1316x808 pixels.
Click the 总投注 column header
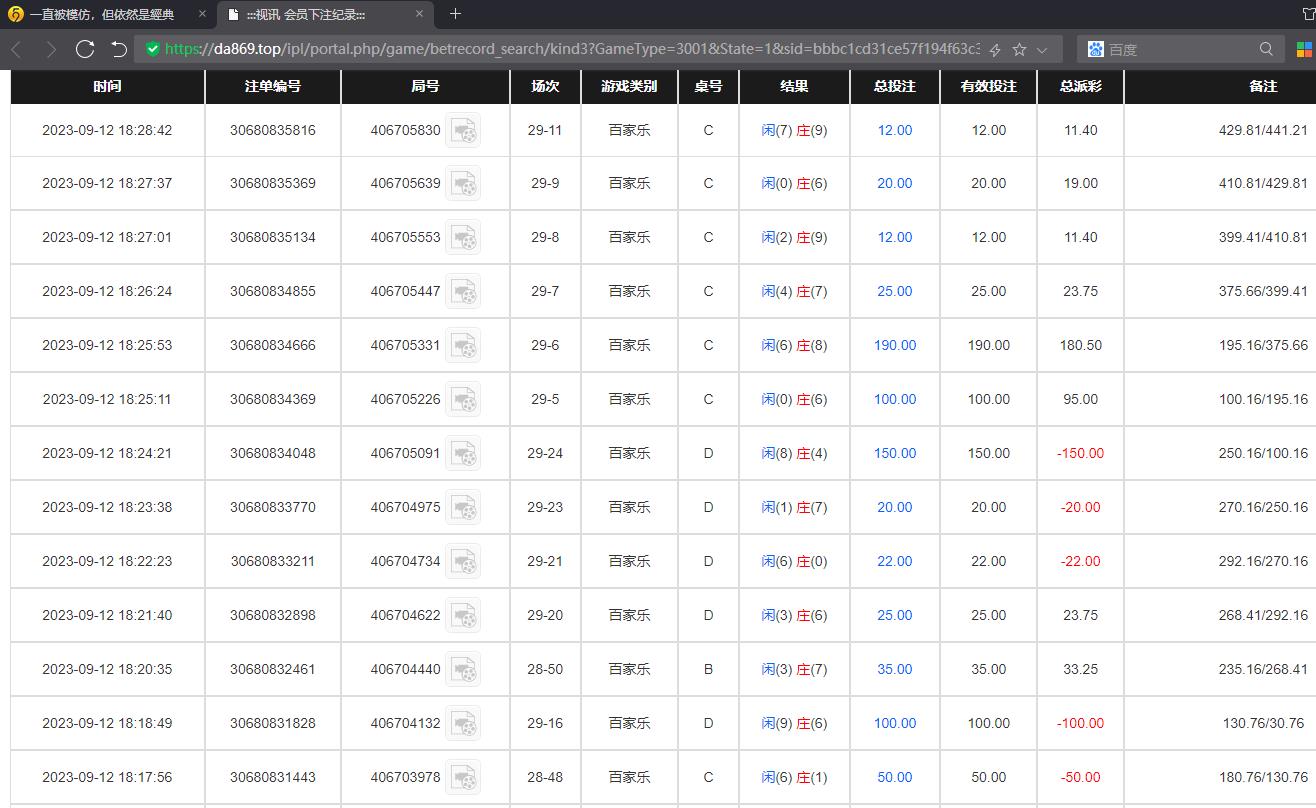point(895,86)
